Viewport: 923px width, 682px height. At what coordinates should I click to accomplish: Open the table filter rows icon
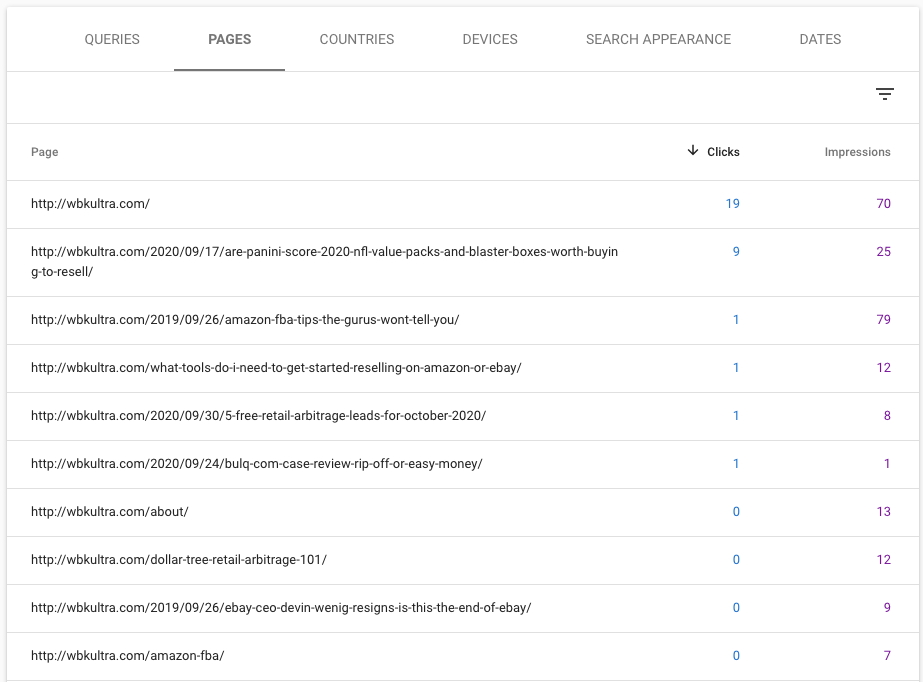tap(884, 94)
